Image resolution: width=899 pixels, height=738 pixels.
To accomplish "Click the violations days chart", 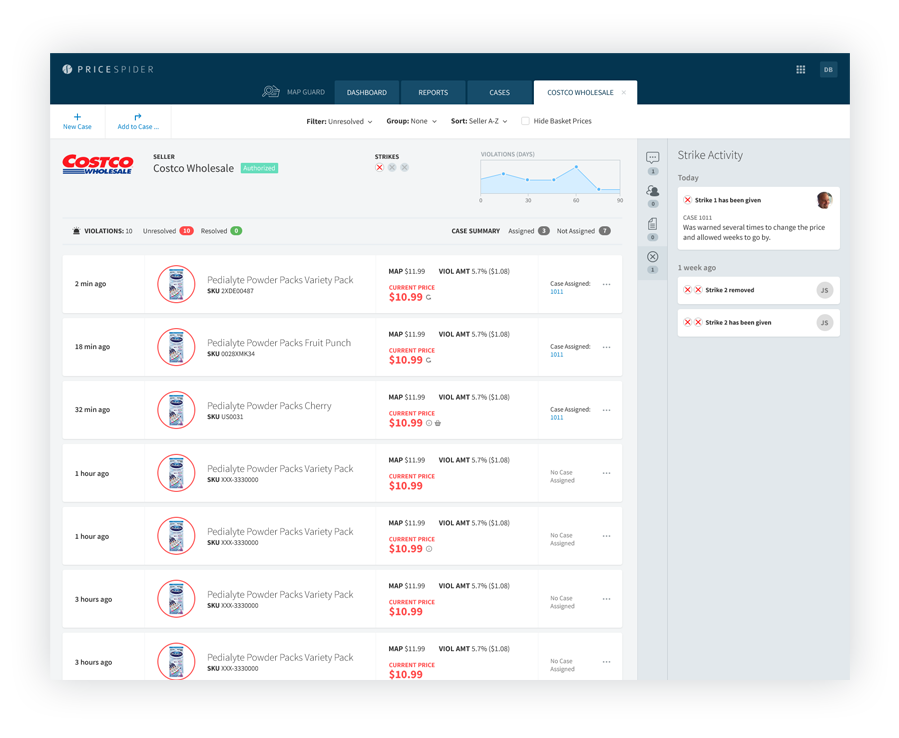I will [x=550, y=177].
